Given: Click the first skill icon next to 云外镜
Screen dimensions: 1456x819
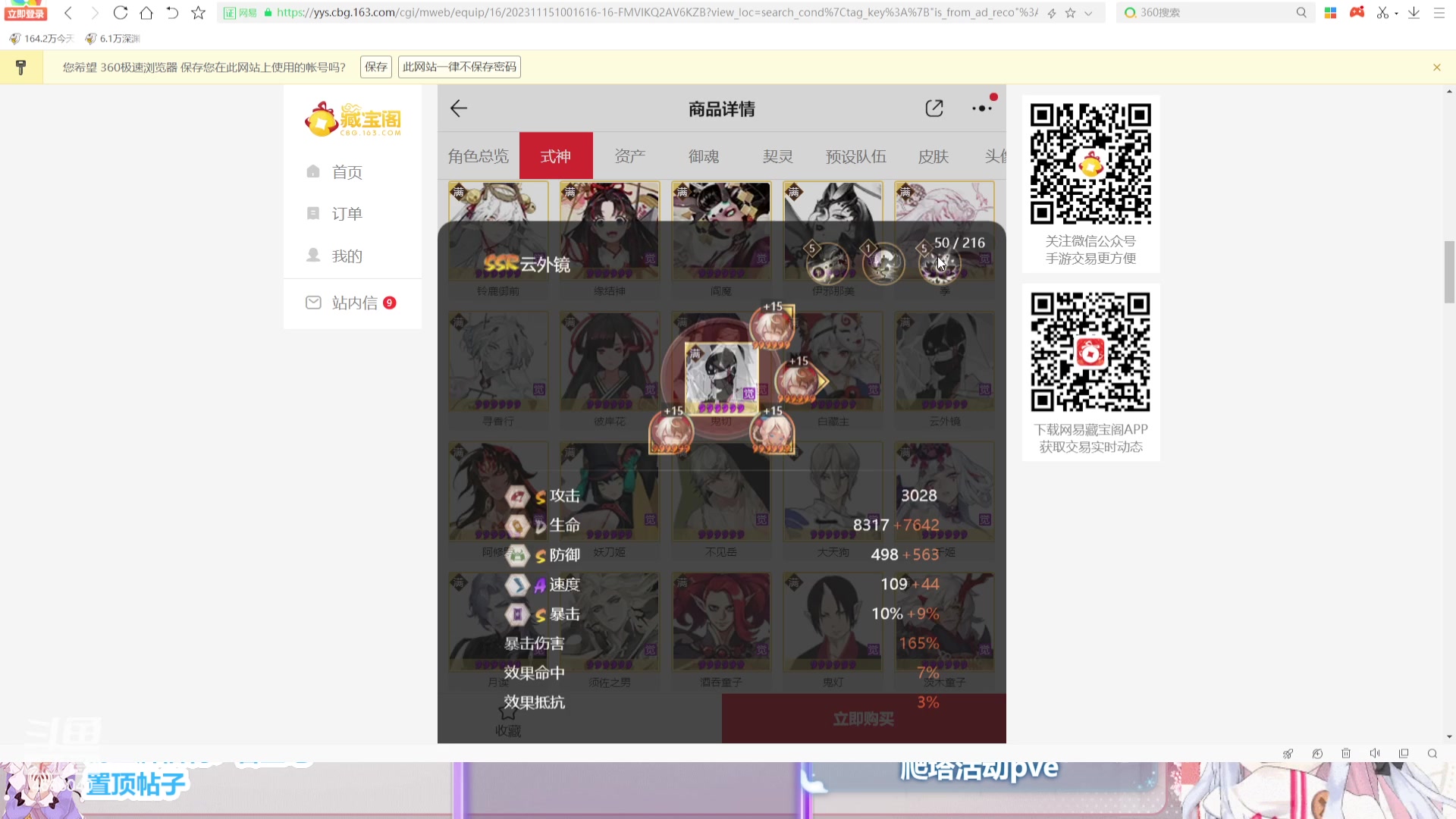Looking at the screenshot, I should click(x=827, y=263).
